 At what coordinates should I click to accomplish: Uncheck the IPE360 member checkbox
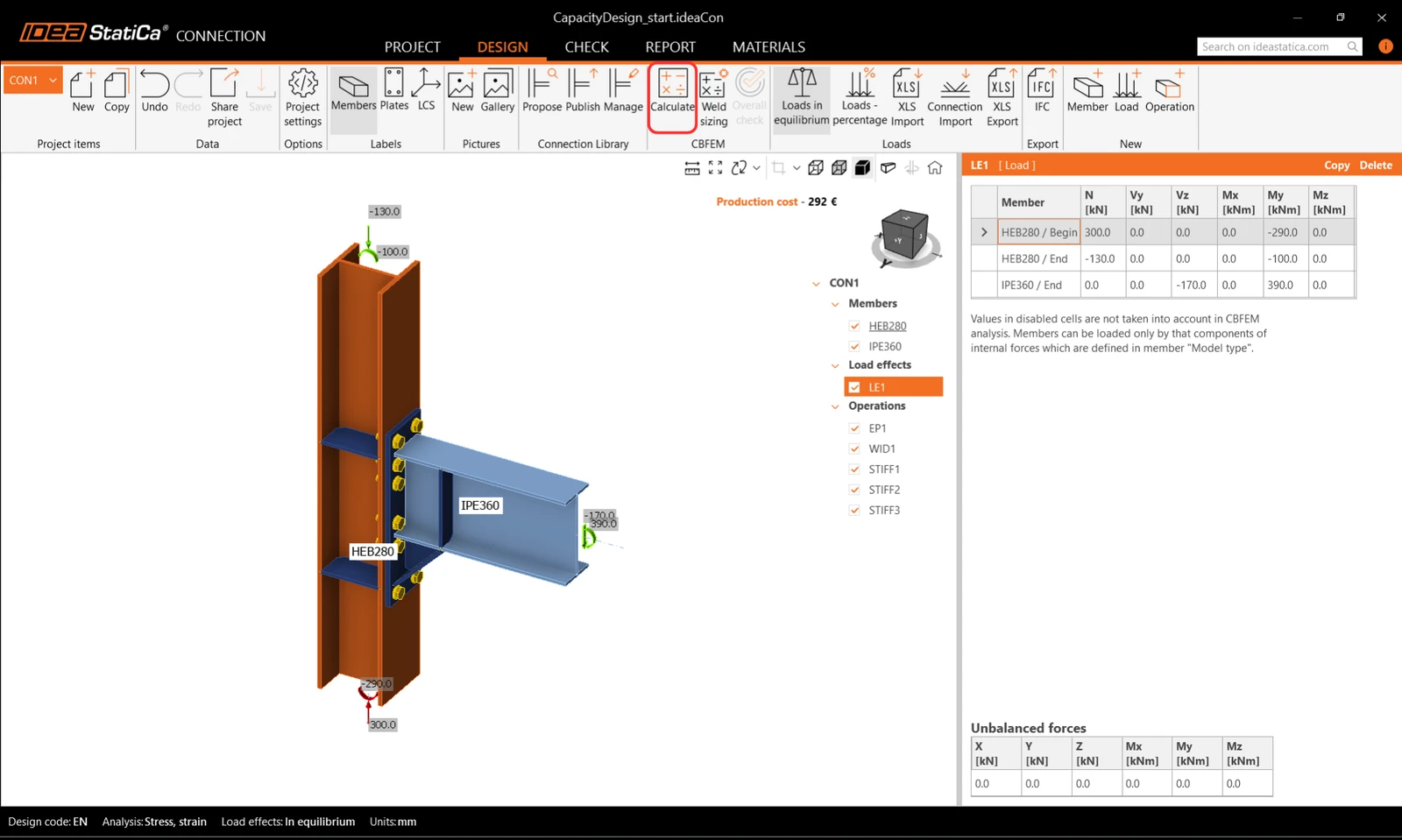coord(854,347)
